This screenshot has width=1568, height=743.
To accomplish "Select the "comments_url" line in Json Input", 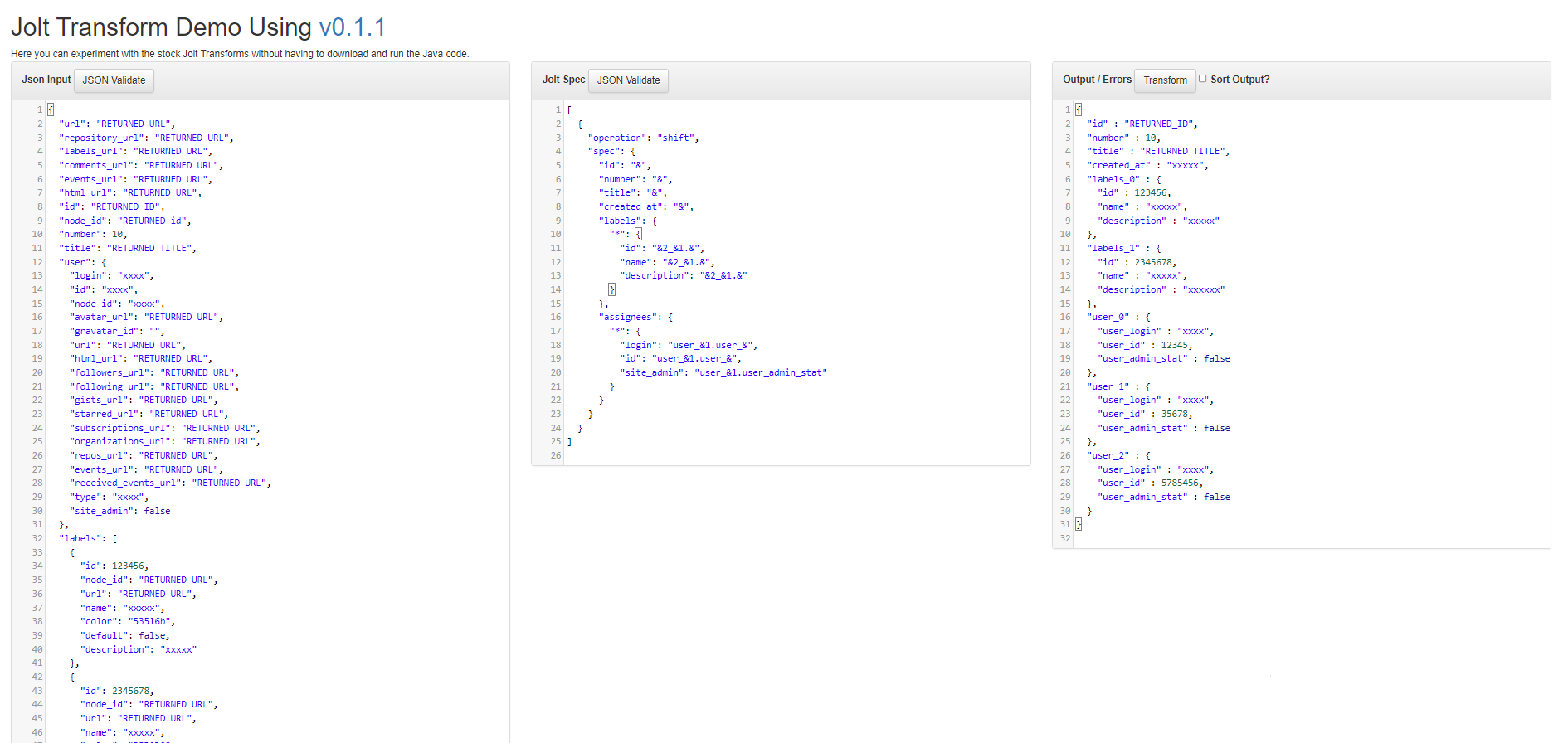I will tap(141, 165).
